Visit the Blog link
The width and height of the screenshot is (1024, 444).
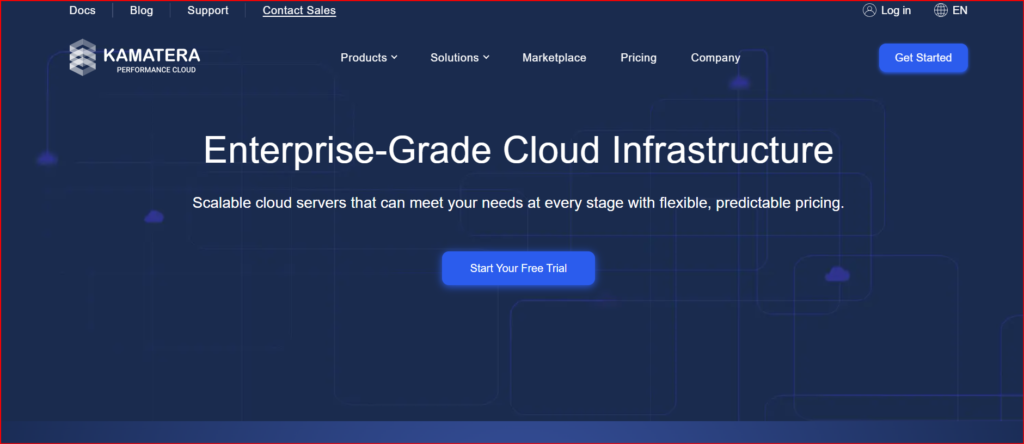tap(141, 10)
